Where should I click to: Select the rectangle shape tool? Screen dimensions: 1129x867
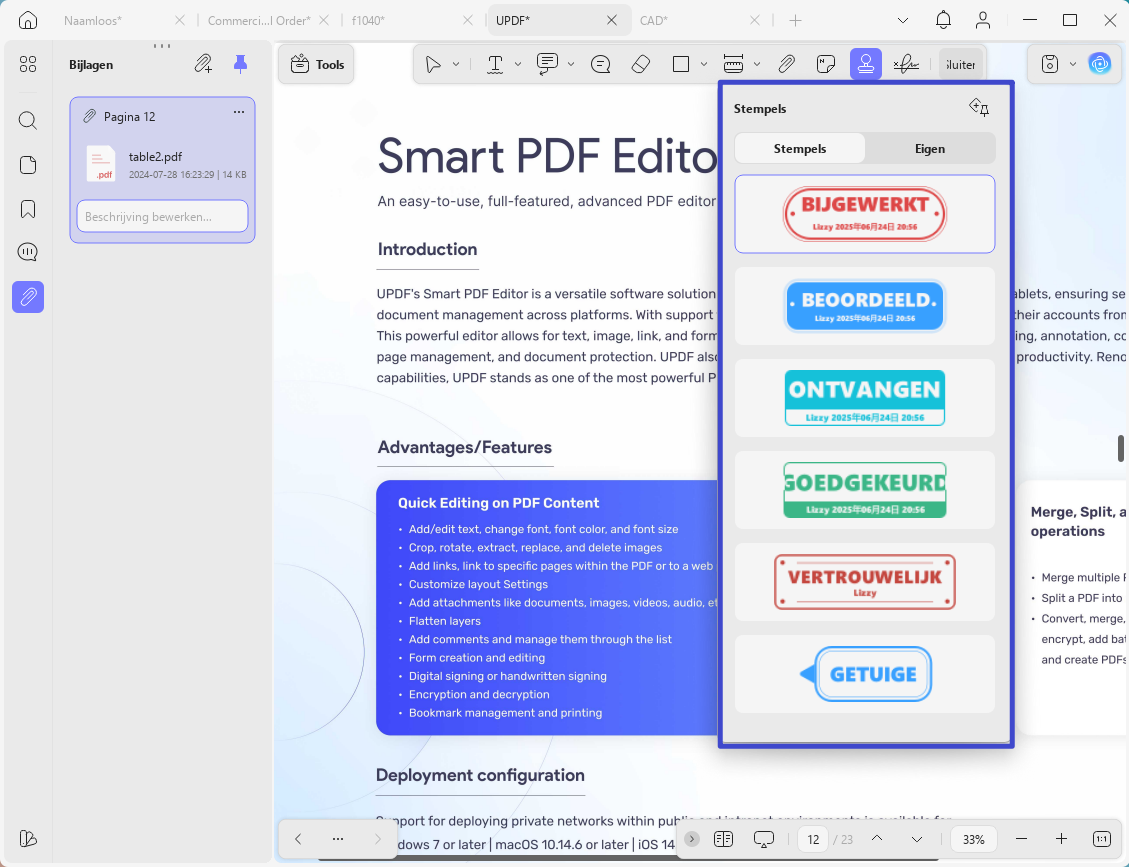681,64
